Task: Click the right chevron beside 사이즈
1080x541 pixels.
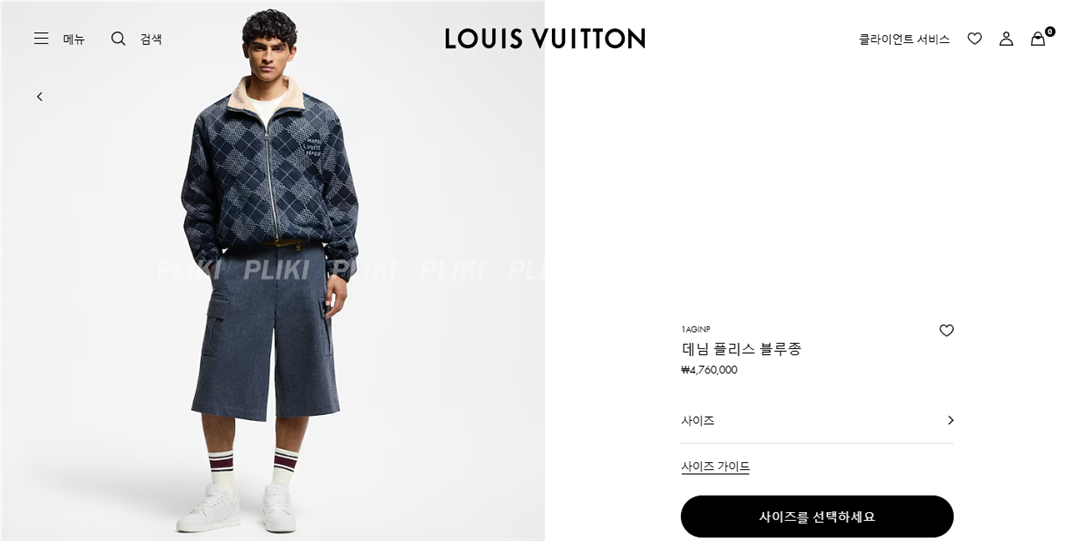Action: coord(951,420)
